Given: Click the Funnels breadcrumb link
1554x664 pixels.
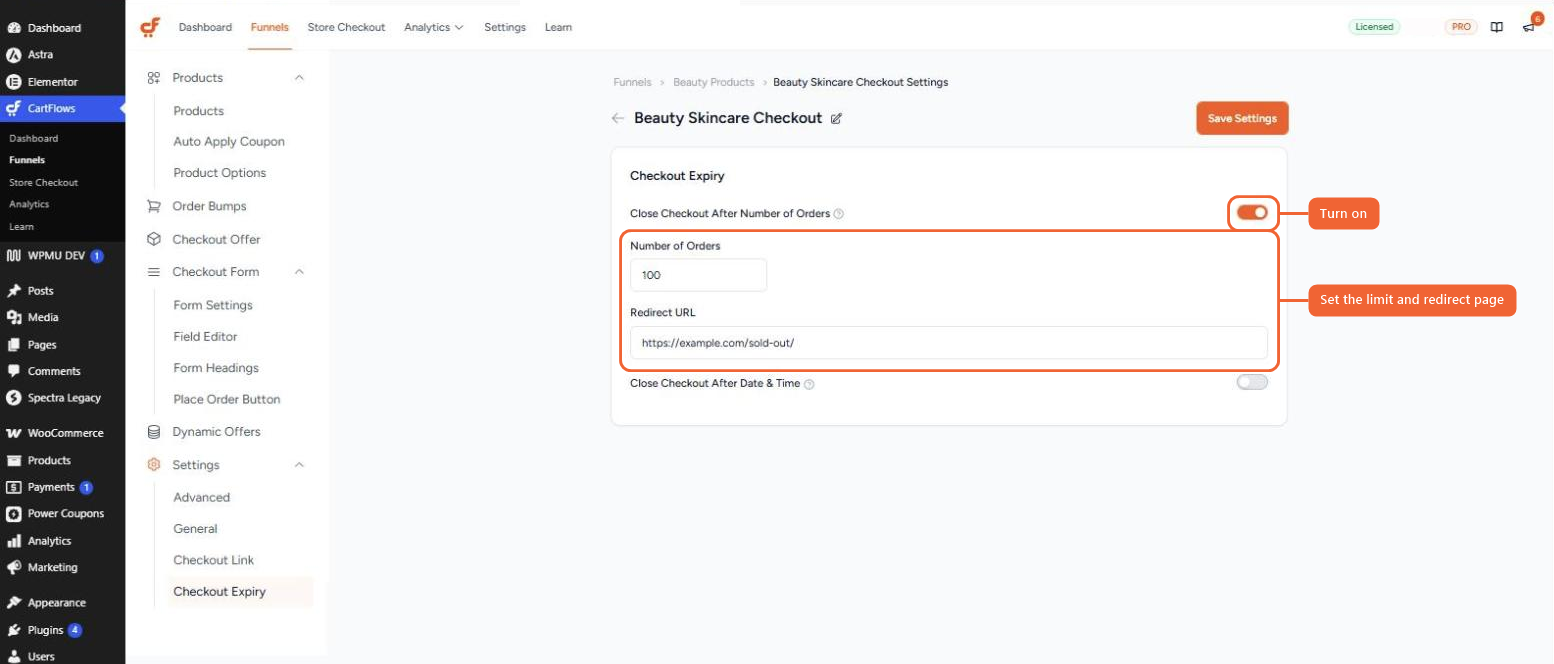Looking at the screenshot, I should (632, 82).
